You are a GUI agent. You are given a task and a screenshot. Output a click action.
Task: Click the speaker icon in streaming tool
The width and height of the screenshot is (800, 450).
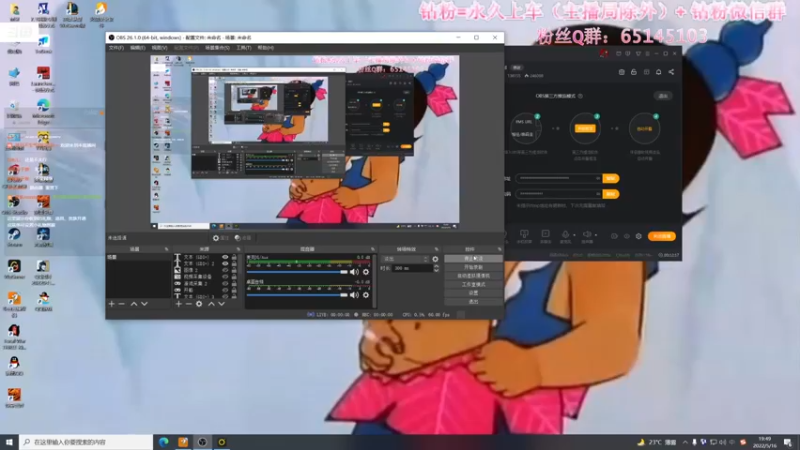pos(587,234)
